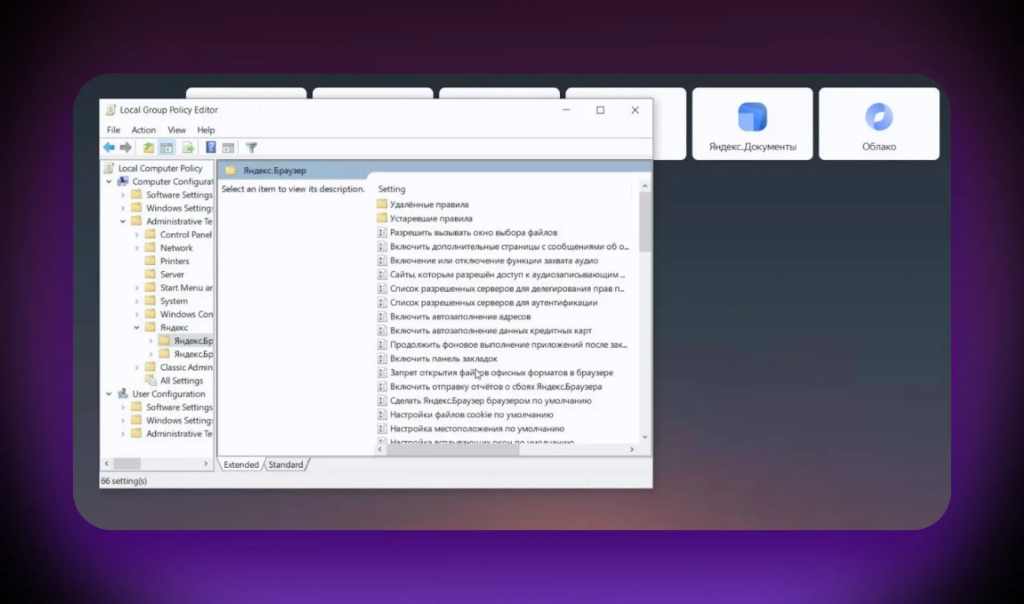Open the Удалённые правила folder

(x=429, y=204)
